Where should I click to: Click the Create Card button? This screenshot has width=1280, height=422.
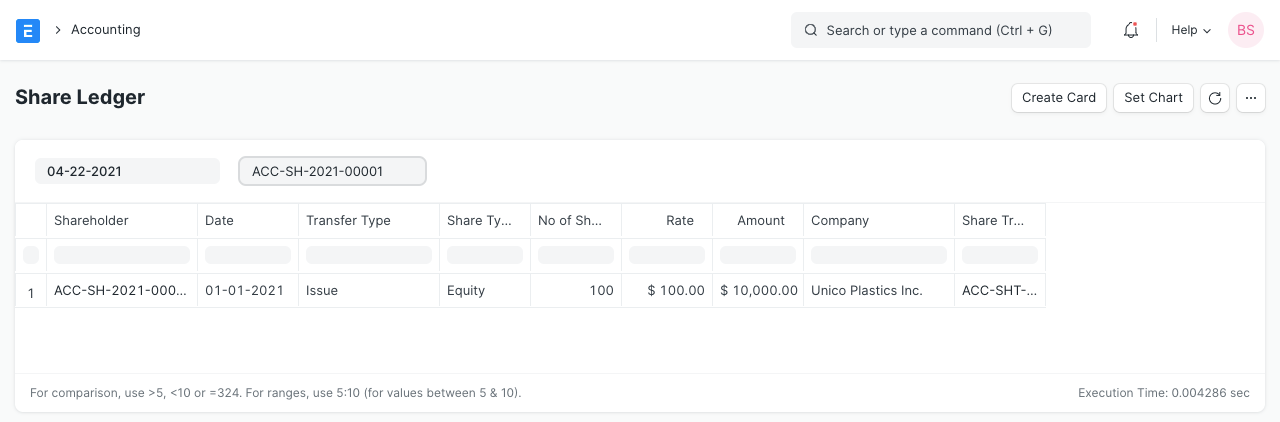point(1059,98)
